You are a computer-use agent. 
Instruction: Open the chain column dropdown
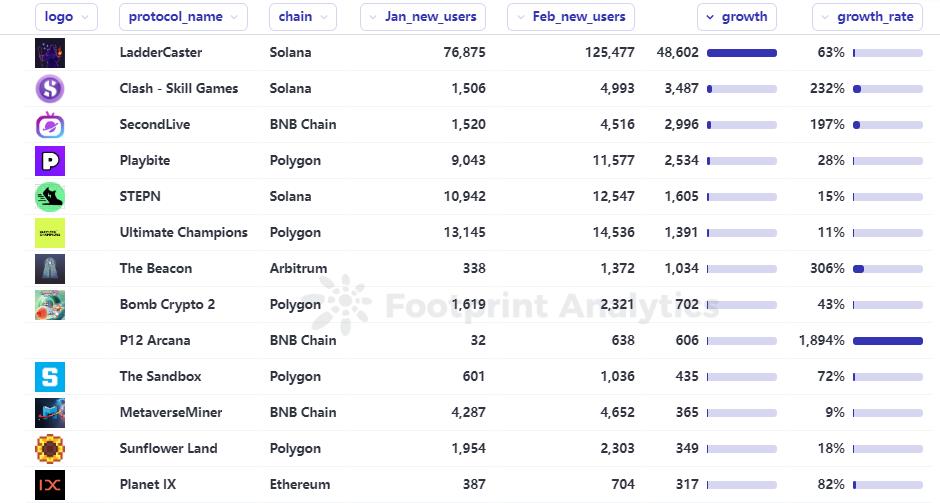(302, 17)
